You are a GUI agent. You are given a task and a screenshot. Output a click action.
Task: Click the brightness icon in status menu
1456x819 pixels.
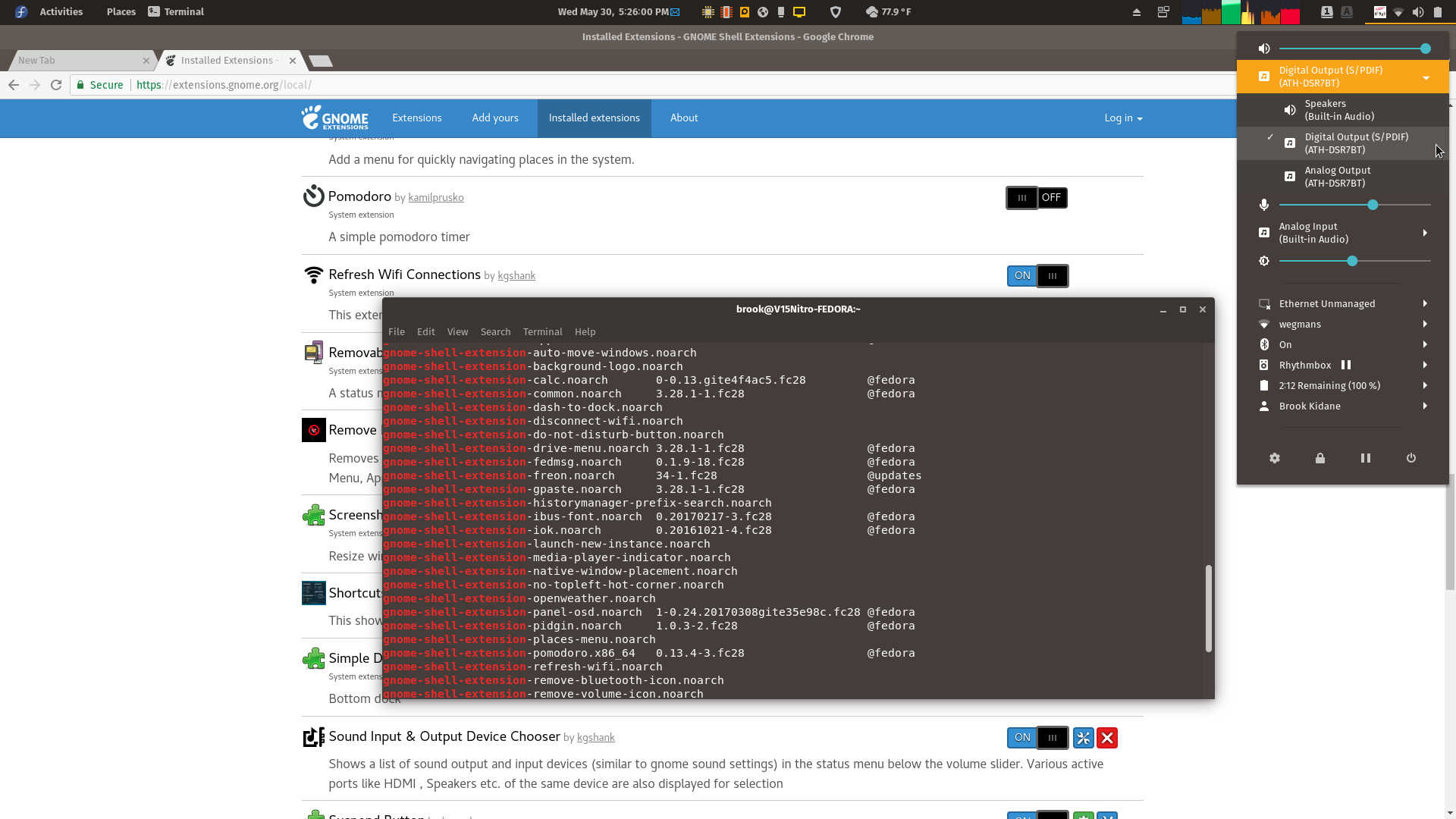1264,261
